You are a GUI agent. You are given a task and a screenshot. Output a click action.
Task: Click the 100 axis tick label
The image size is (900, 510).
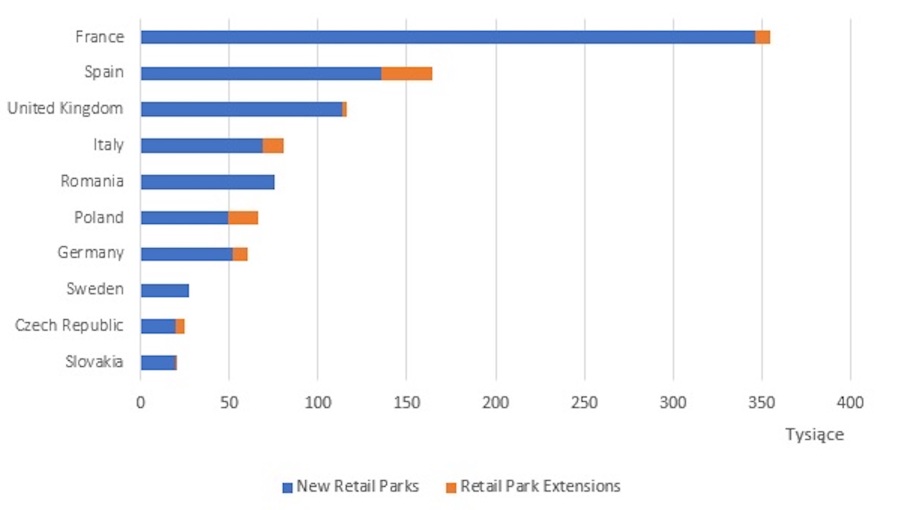point(318,402)
